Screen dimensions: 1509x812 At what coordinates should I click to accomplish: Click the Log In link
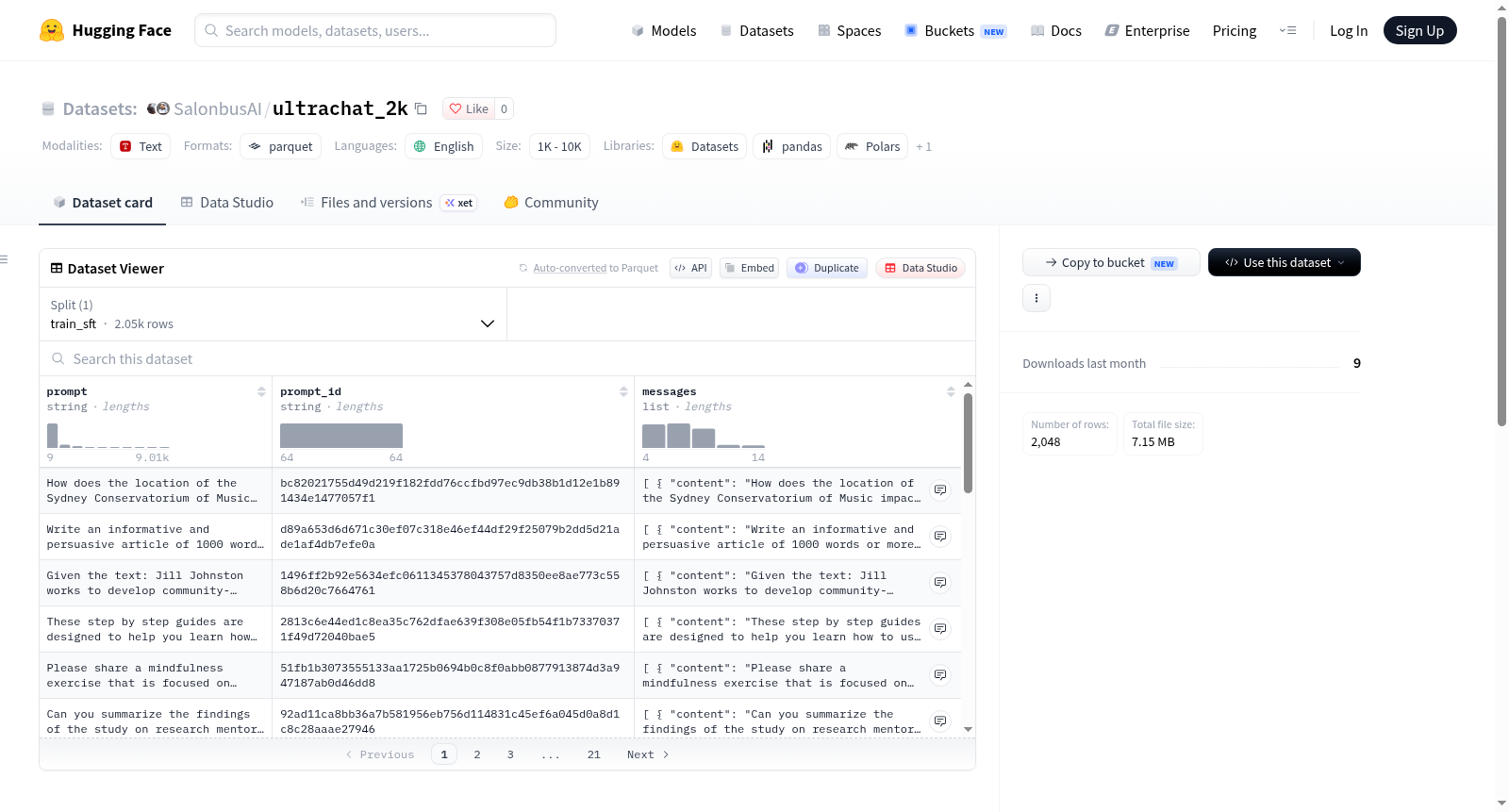1349,31
